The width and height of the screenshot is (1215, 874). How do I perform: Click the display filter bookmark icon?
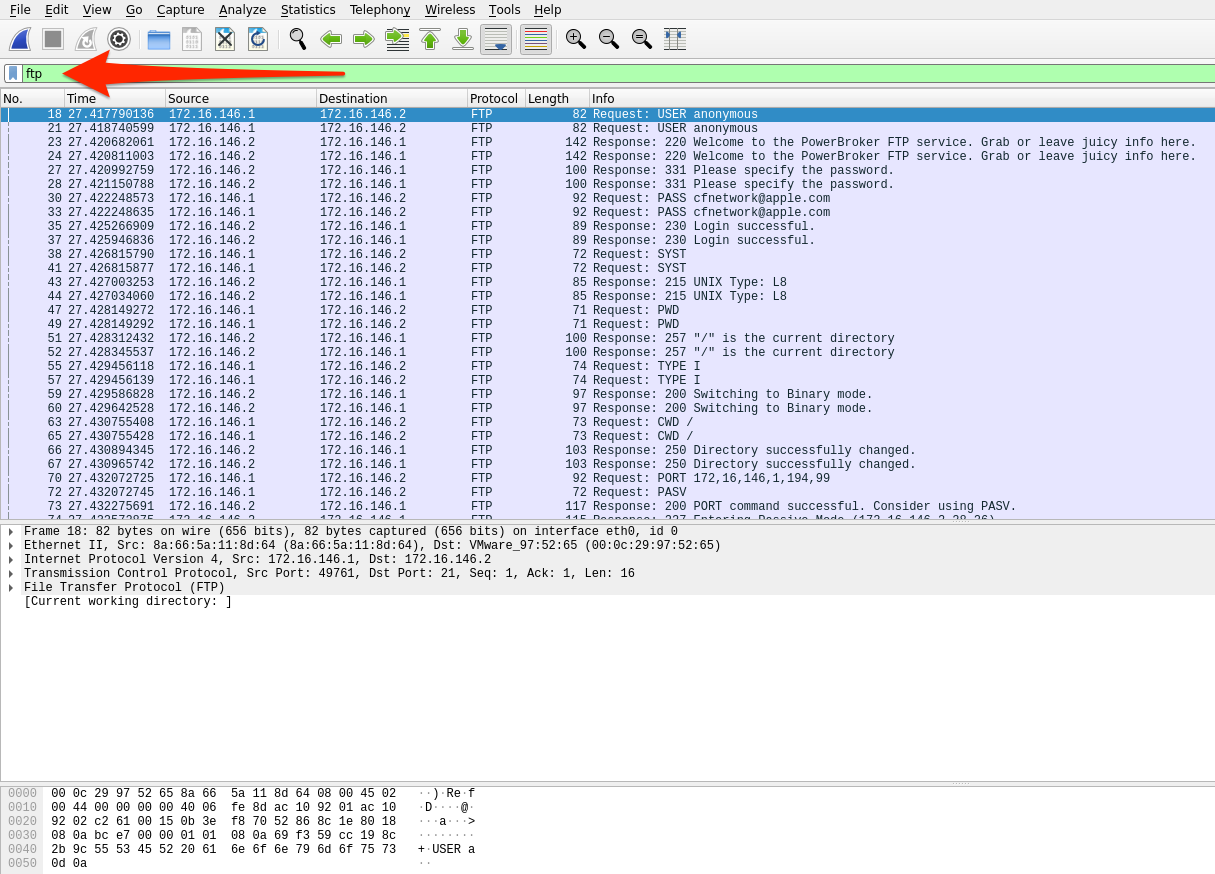(13, 73)
